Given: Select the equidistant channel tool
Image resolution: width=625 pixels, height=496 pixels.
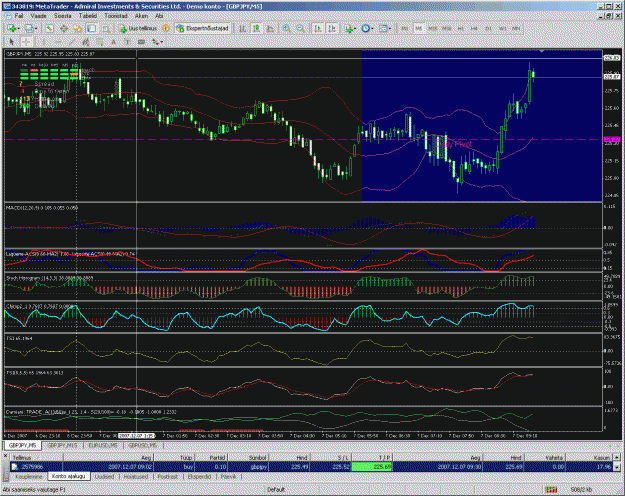Looking at the screenshot, I should click(x=85, y=41).
